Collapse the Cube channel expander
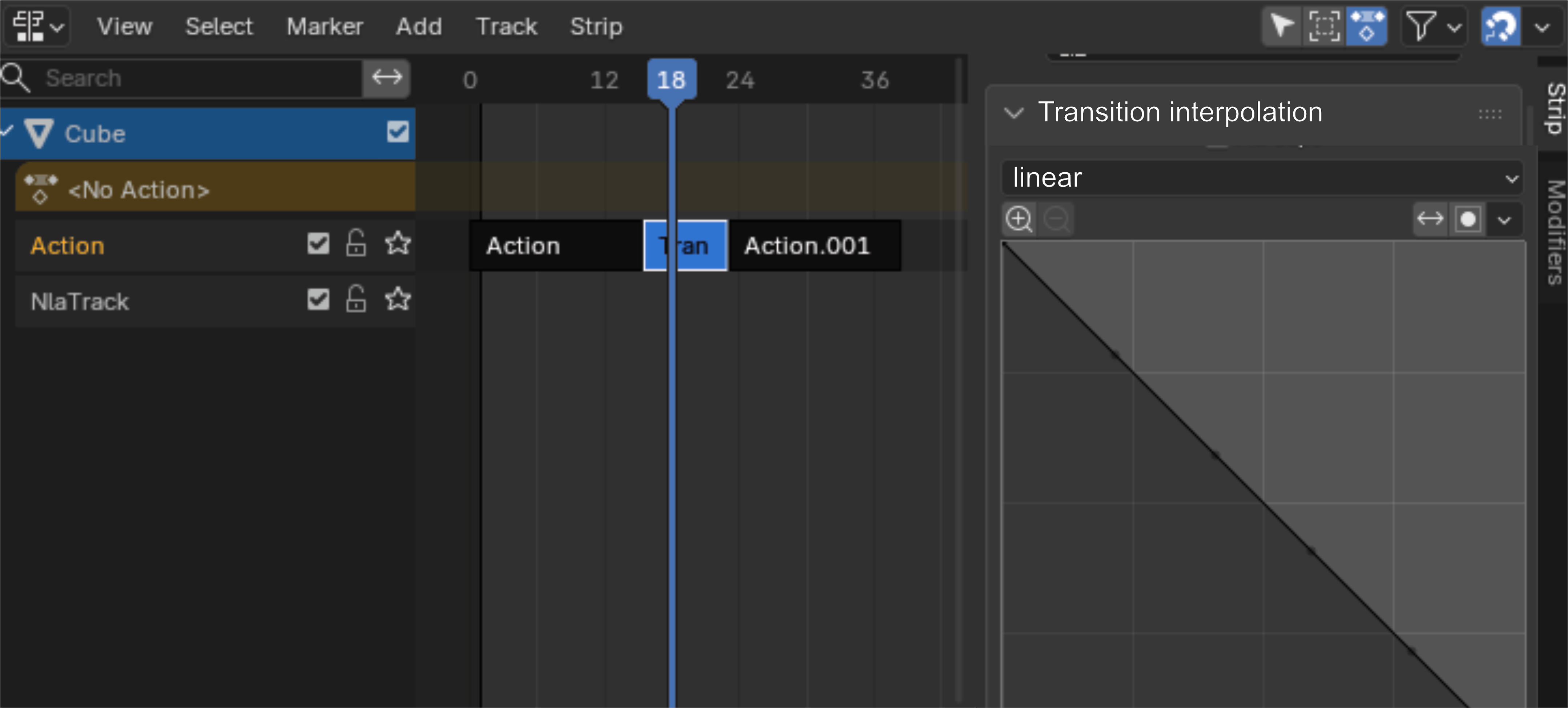1568x708 pixels. tap(6, 130)
